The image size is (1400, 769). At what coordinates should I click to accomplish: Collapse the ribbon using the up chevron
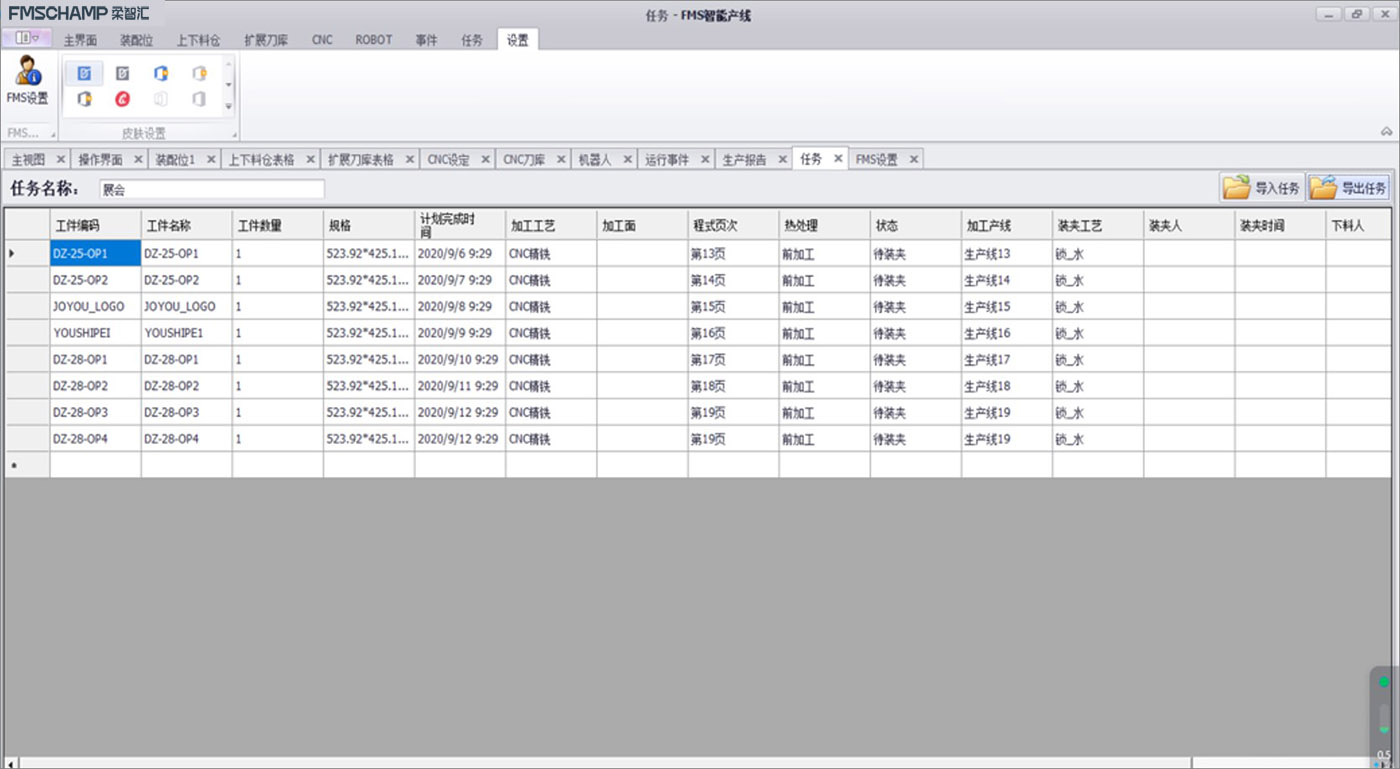coord(1386,132)
